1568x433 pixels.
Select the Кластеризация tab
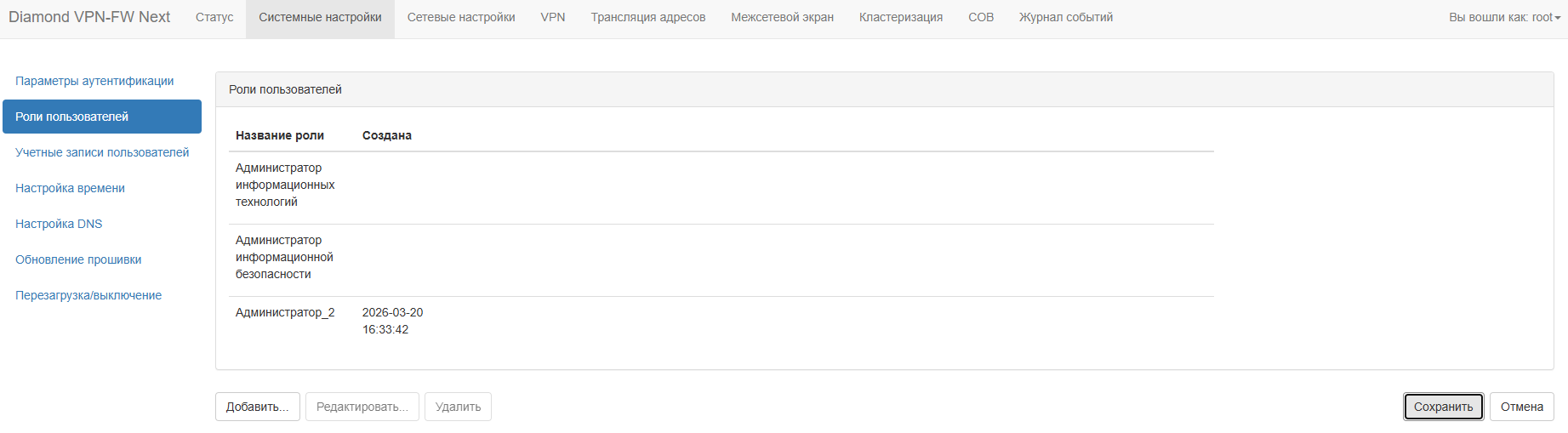pyautogui.click(x=901, y=17)
